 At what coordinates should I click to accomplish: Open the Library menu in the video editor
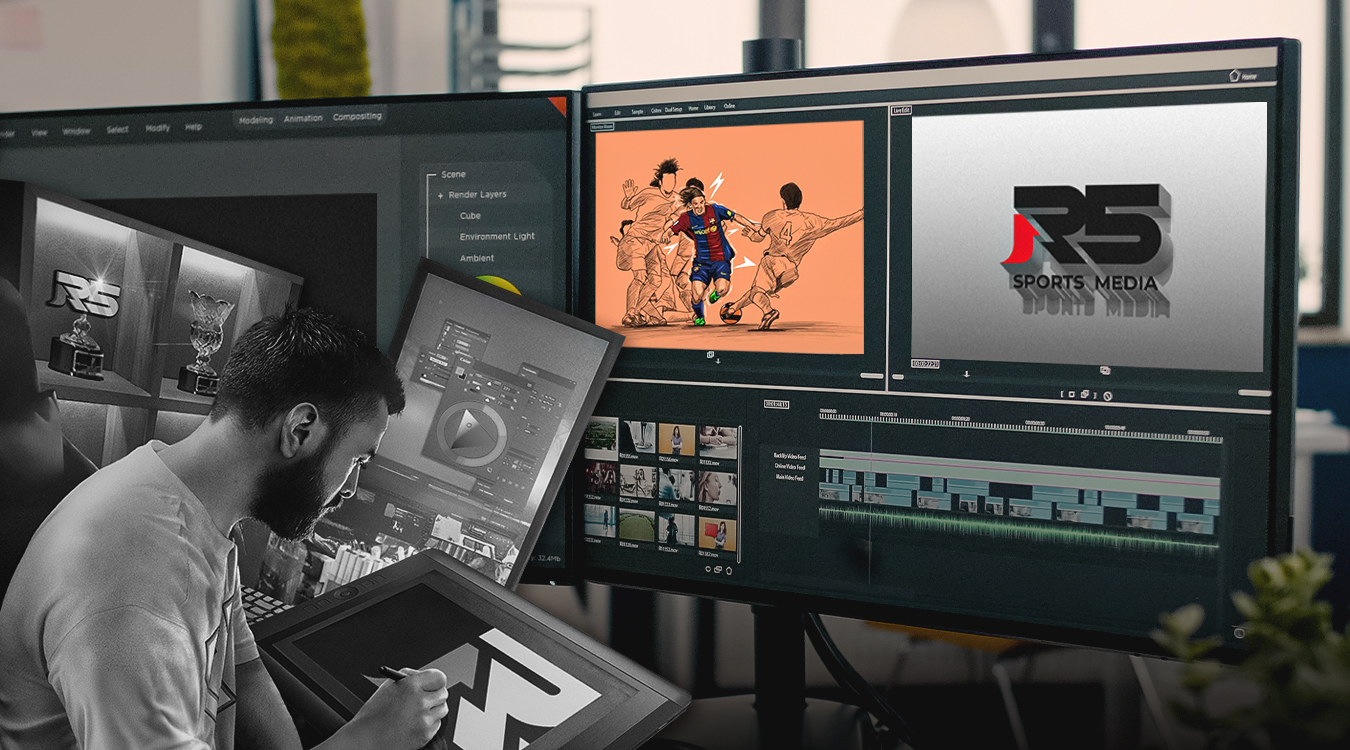tap(709, 107)
